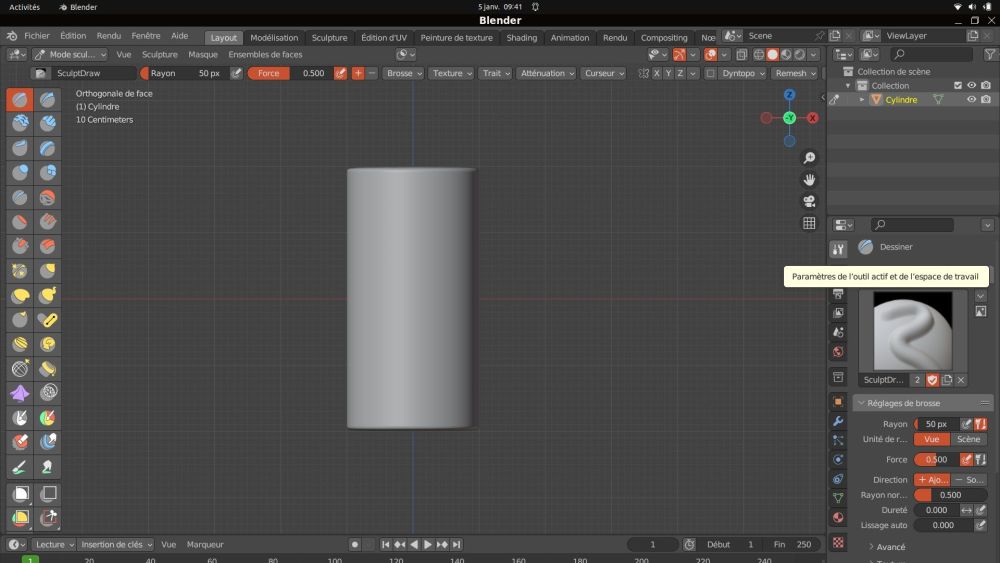Open the Remesh dropdown
The image size is (1000, 563).
tap(795, 73)
